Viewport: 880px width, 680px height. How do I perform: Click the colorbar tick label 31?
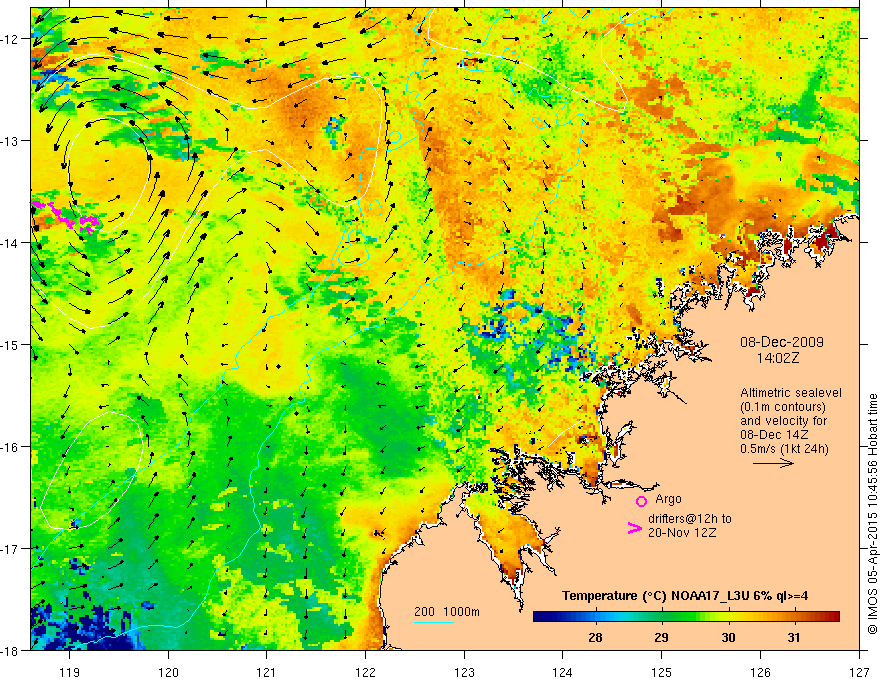pos(794,637)
